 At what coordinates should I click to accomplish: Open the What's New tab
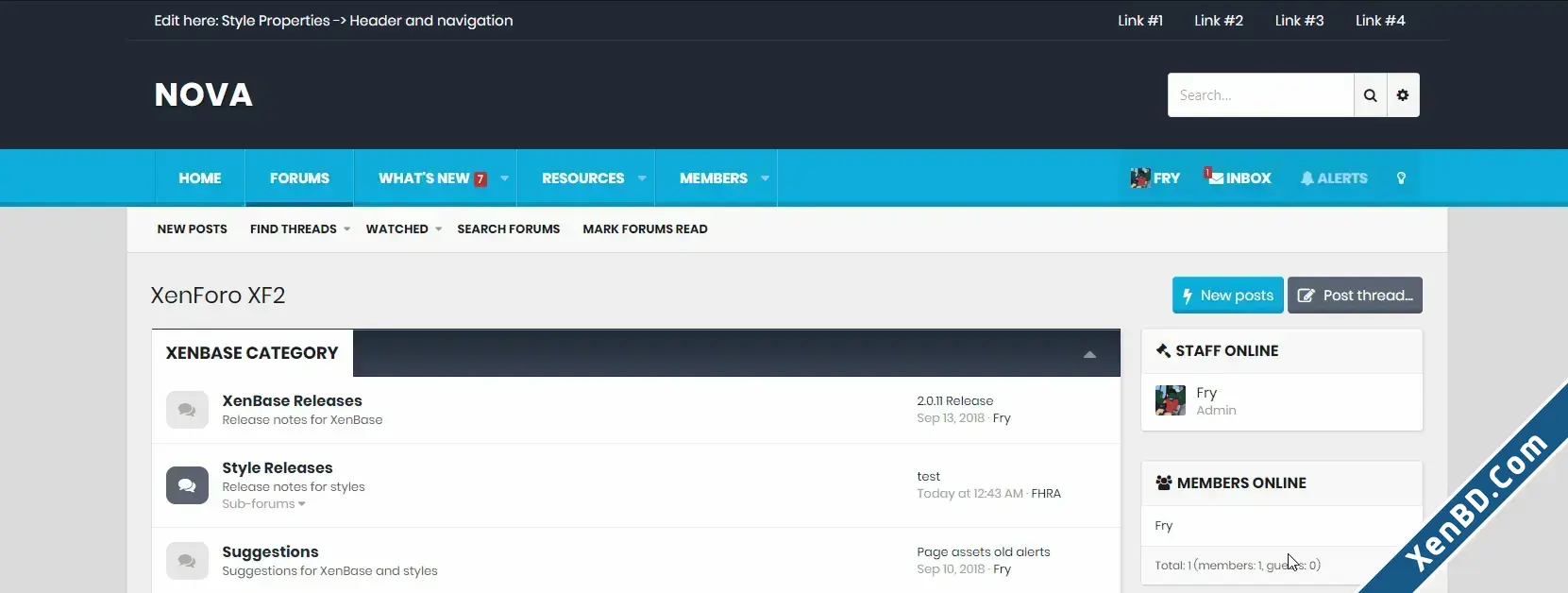[424, 178]
